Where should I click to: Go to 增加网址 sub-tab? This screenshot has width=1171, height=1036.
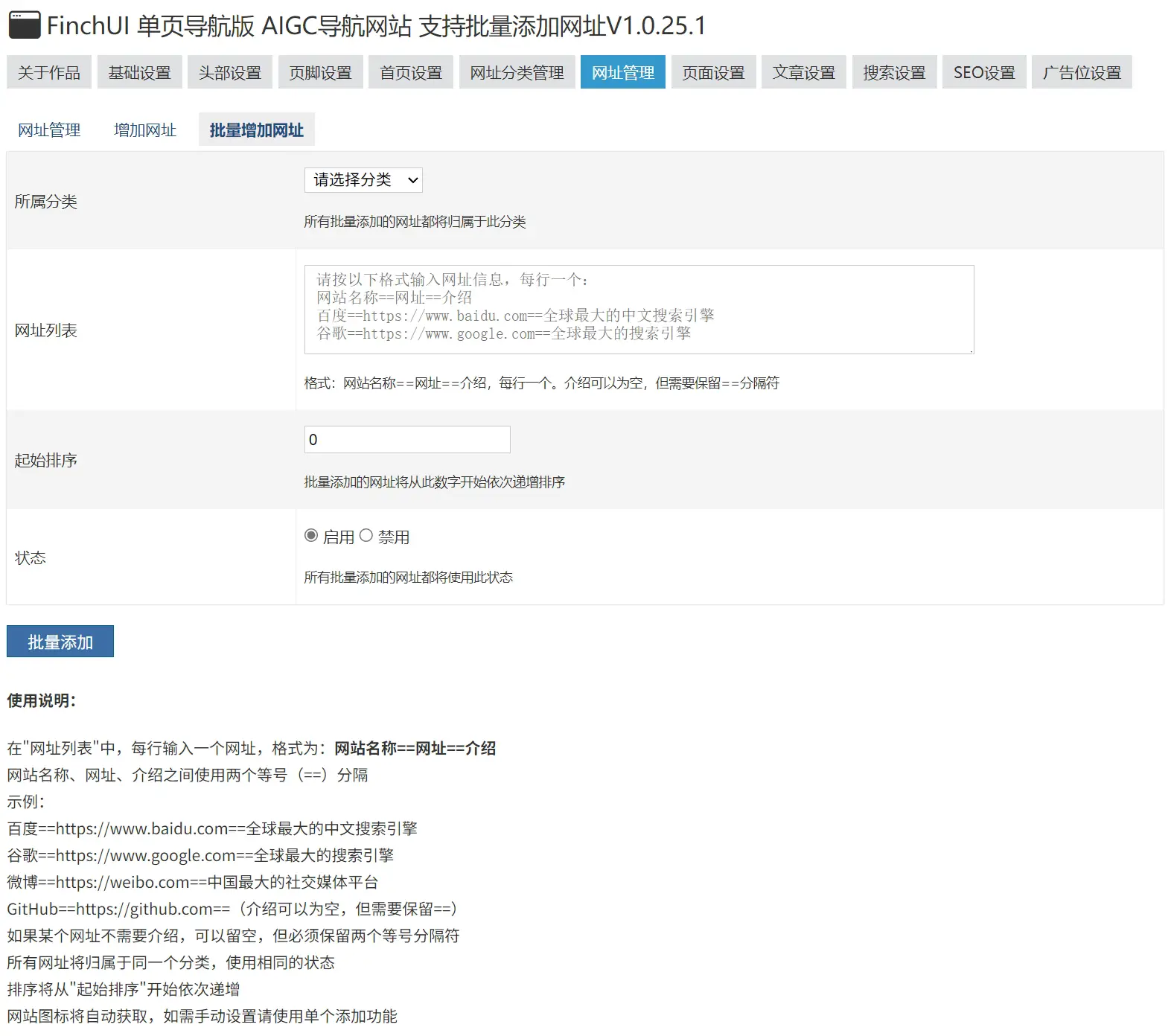[x=145, y=130]
